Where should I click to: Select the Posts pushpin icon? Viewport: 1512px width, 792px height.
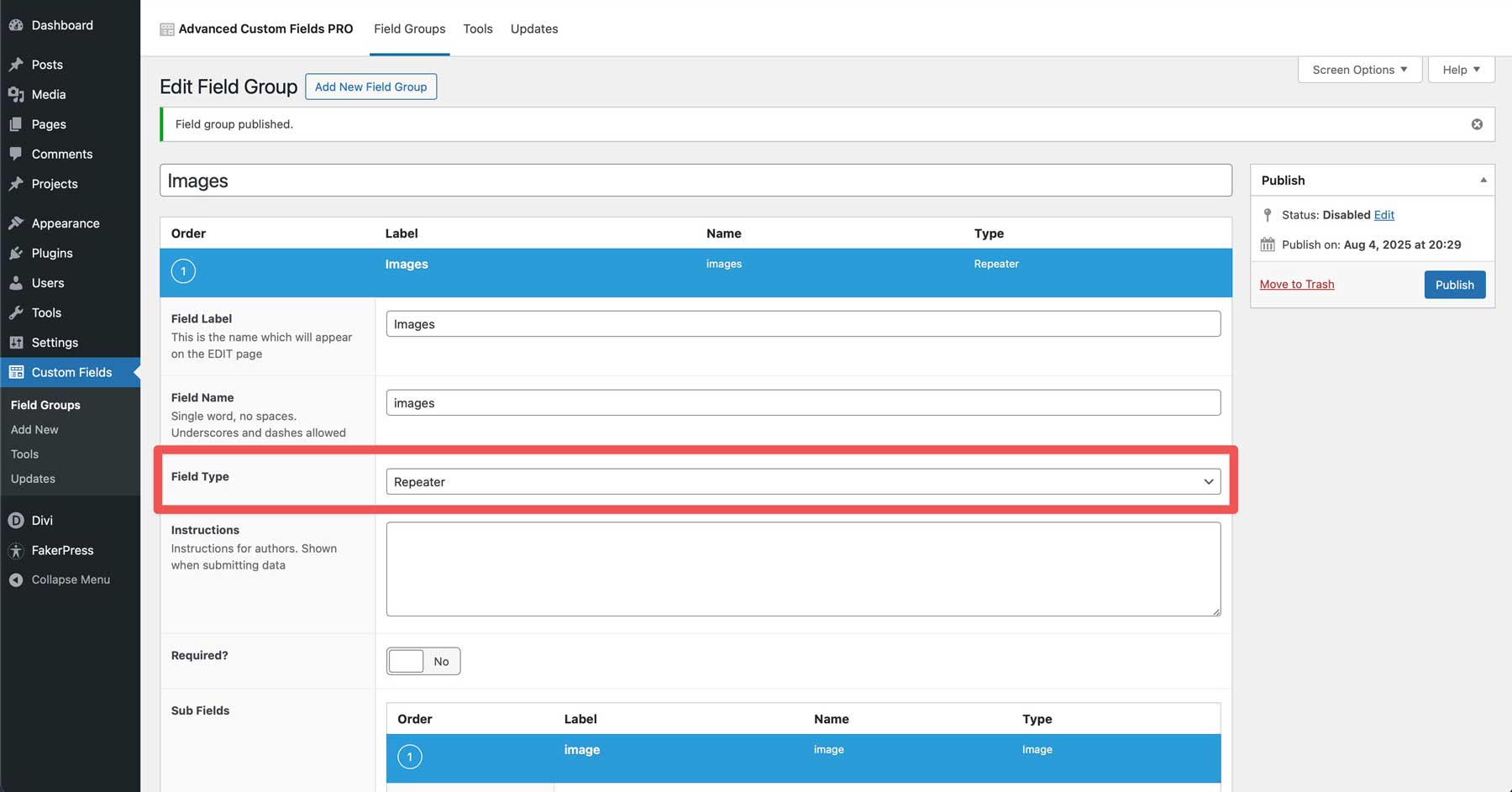tap(17, 64)
